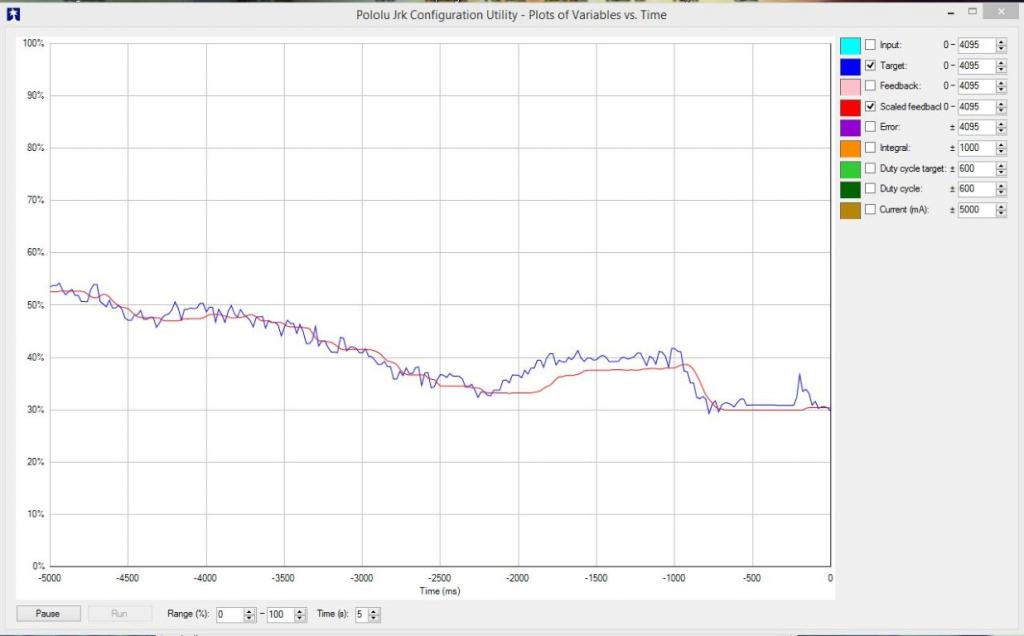Click the Target range value field
Screen dimensions: 1024x636
[976, 65]
